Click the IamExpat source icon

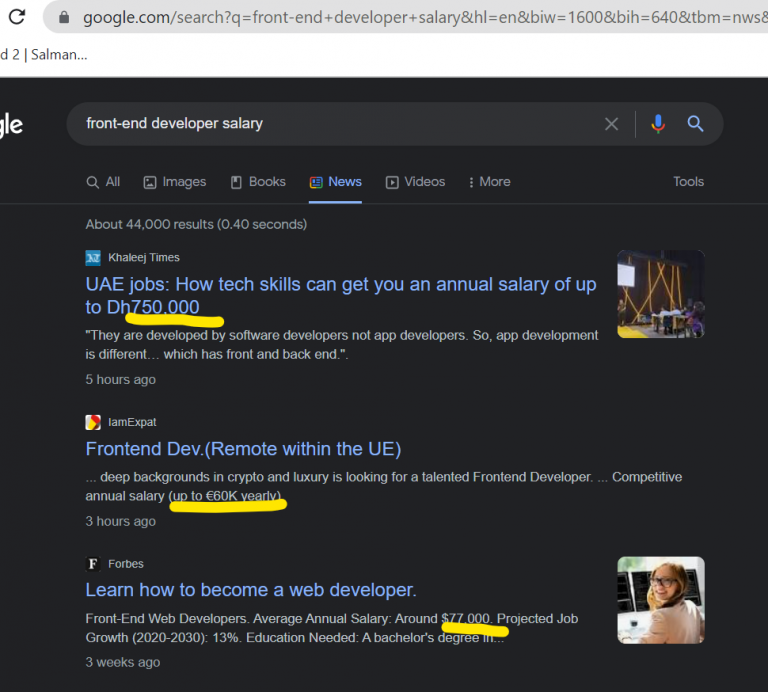click(93, 422)
